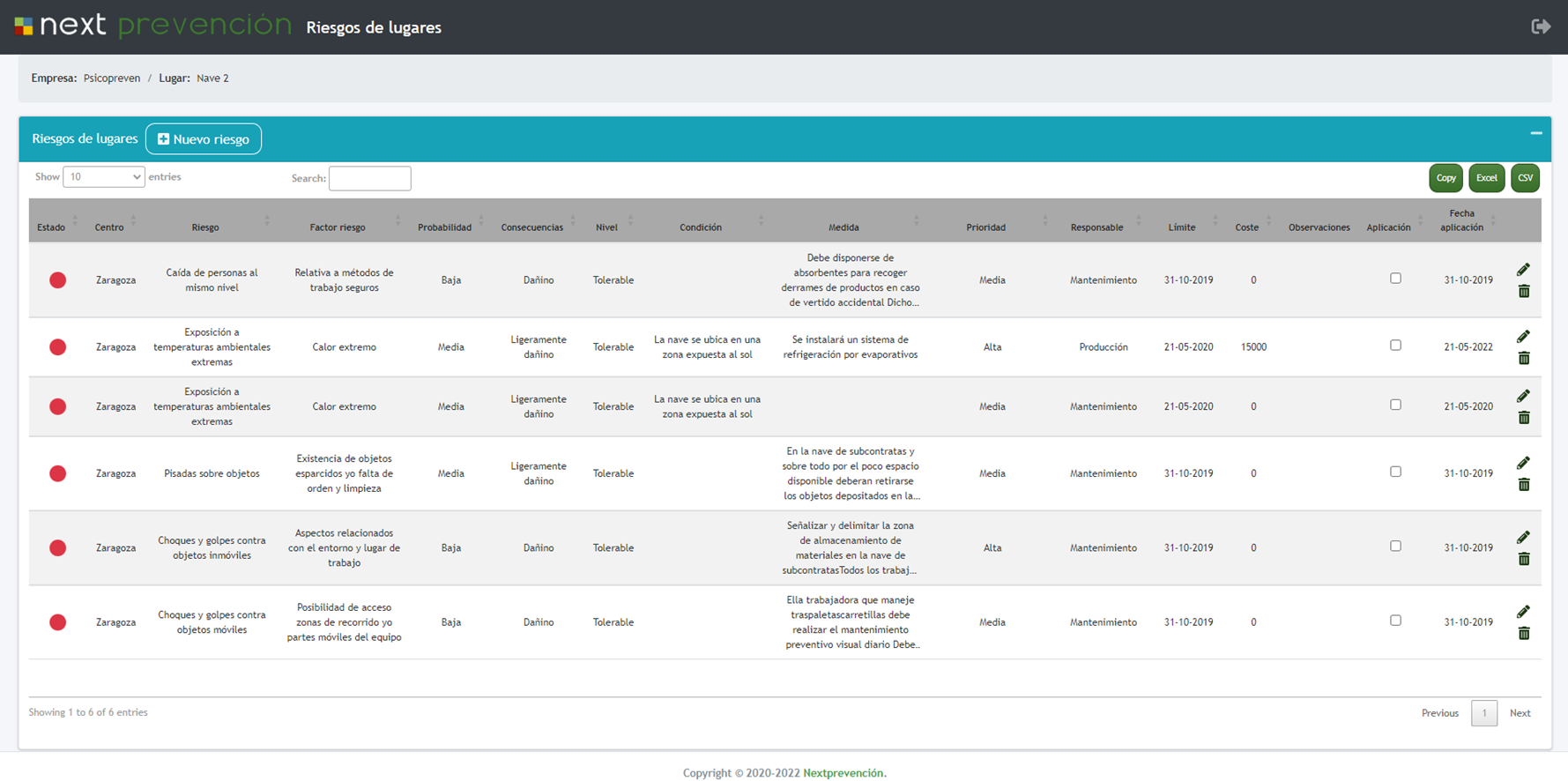
Task: Edit the Choques contra objetos móviles risk
Action: click(x=1523, y=612)
